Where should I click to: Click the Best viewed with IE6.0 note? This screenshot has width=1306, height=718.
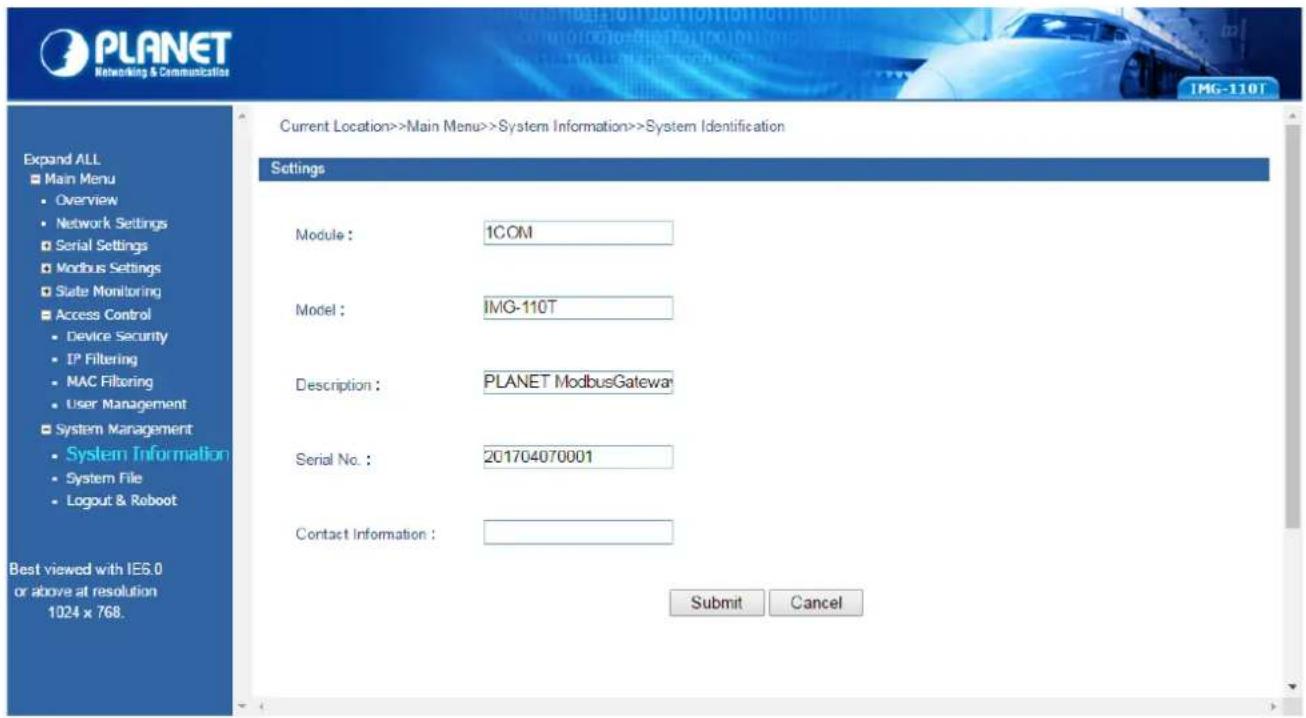86,591
